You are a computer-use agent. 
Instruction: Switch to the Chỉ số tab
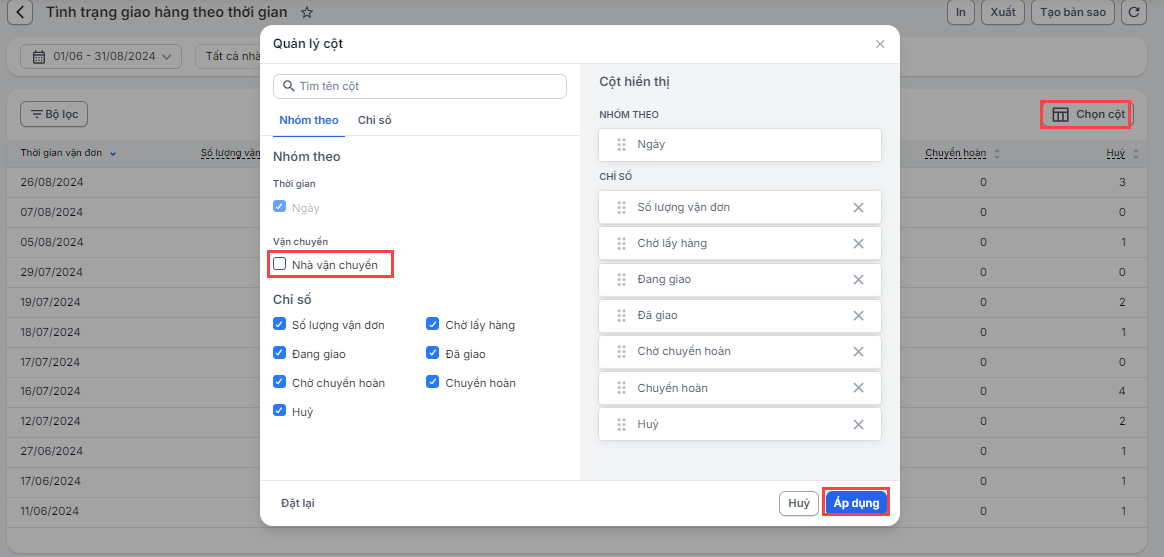point(374,120)
